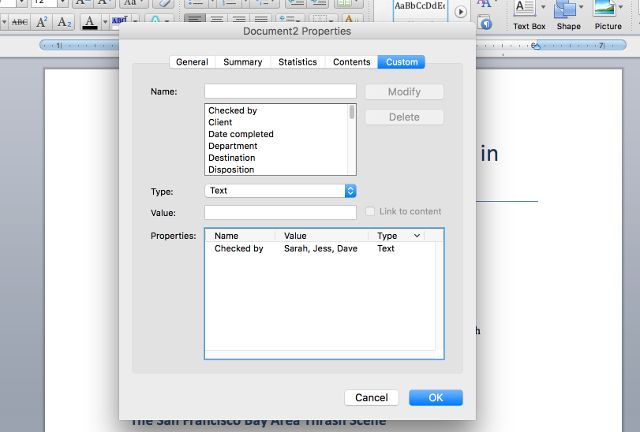Click into the Name input field

pos(280,91)
